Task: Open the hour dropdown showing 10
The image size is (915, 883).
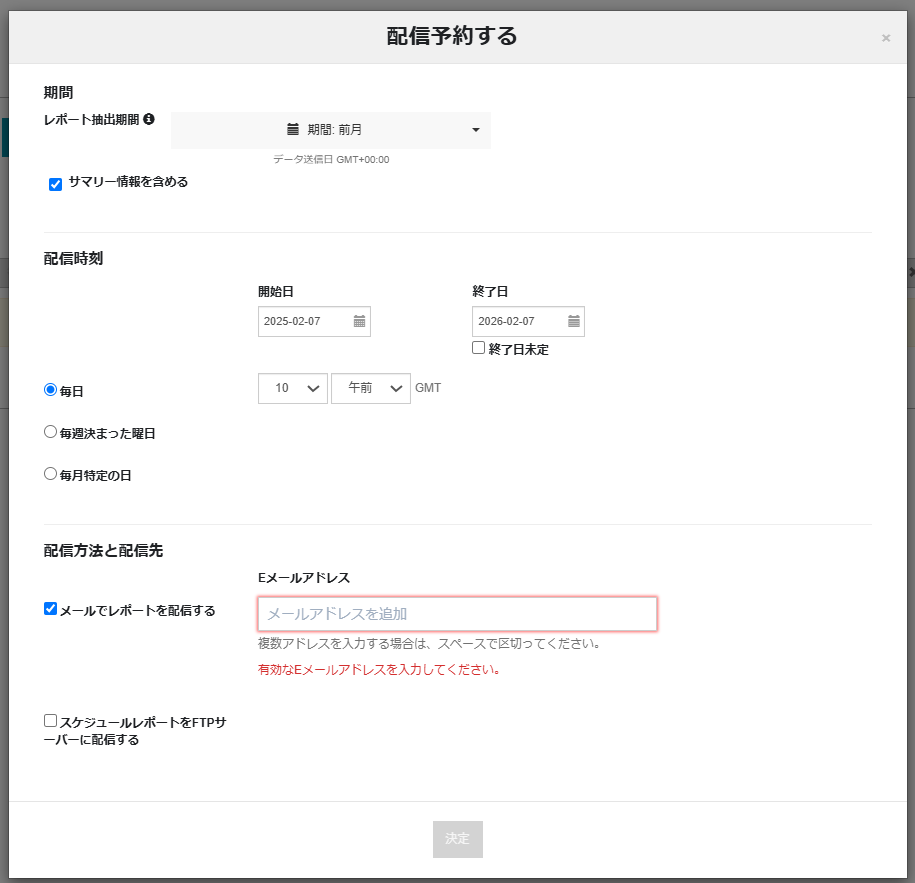Action: point(292,388)
